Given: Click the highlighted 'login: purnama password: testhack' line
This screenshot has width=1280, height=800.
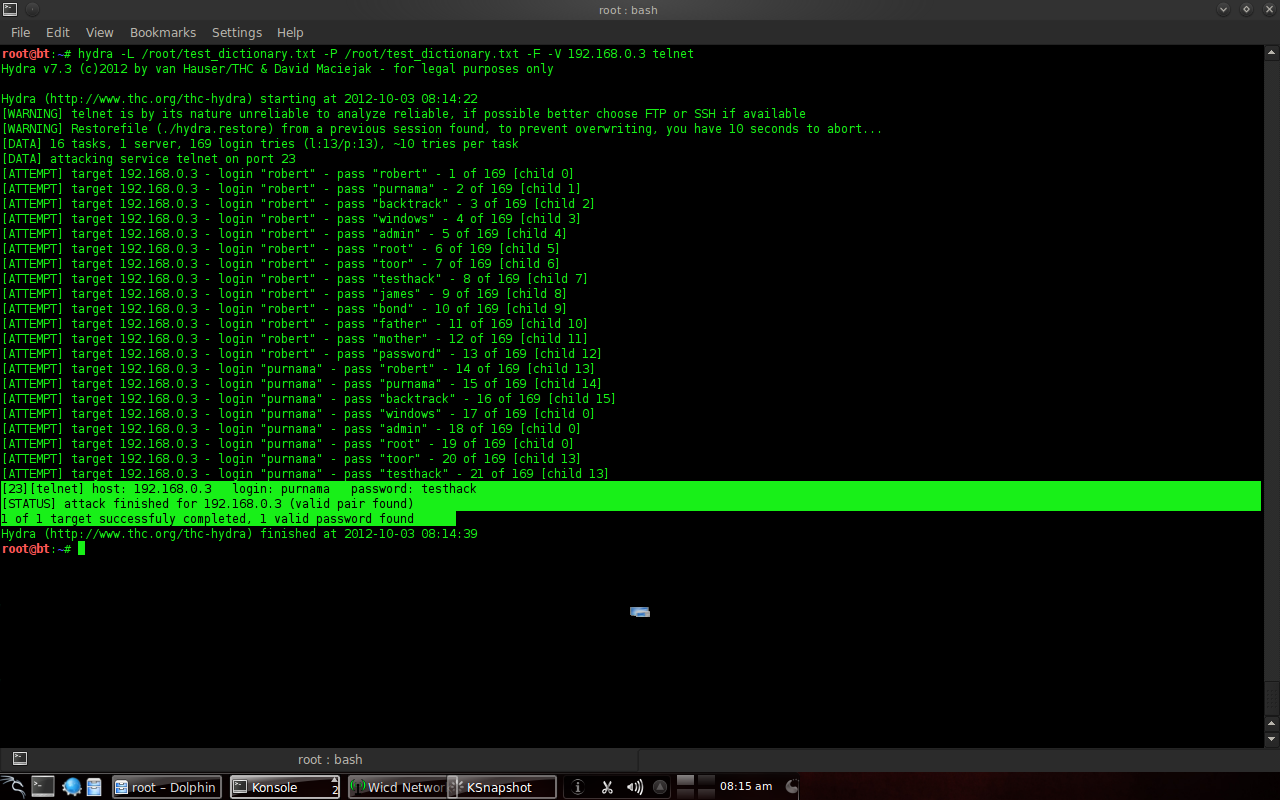Looking at the screenshot, I should pos(239,489).
